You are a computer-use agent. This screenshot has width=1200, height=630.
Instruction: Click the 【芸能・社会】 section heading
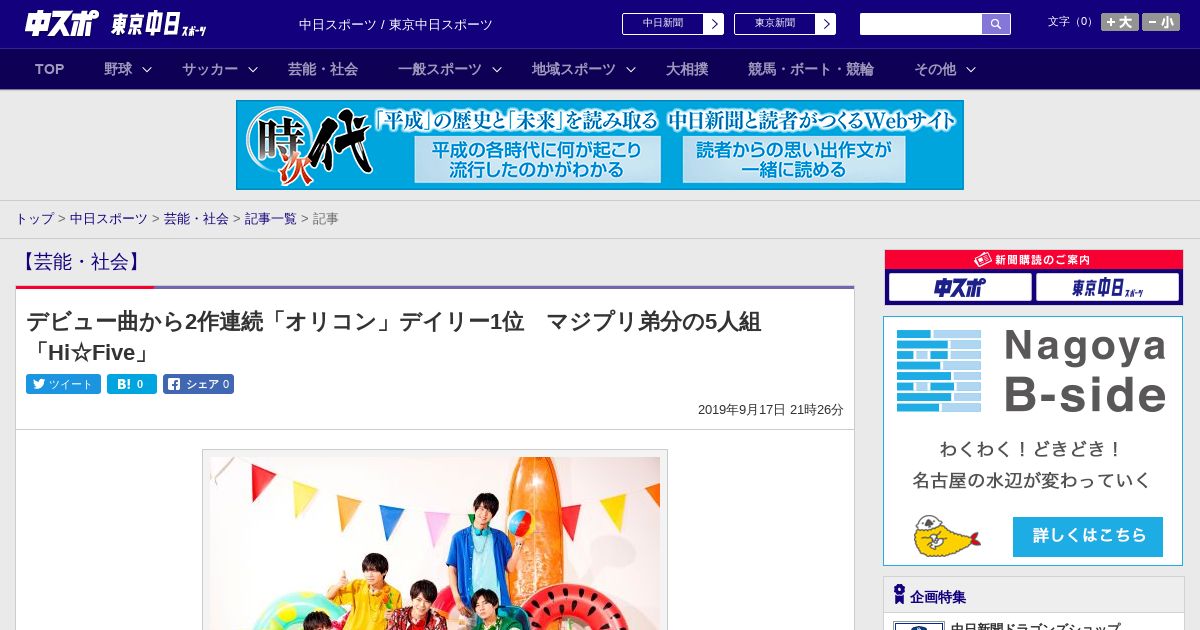(81, 262)
